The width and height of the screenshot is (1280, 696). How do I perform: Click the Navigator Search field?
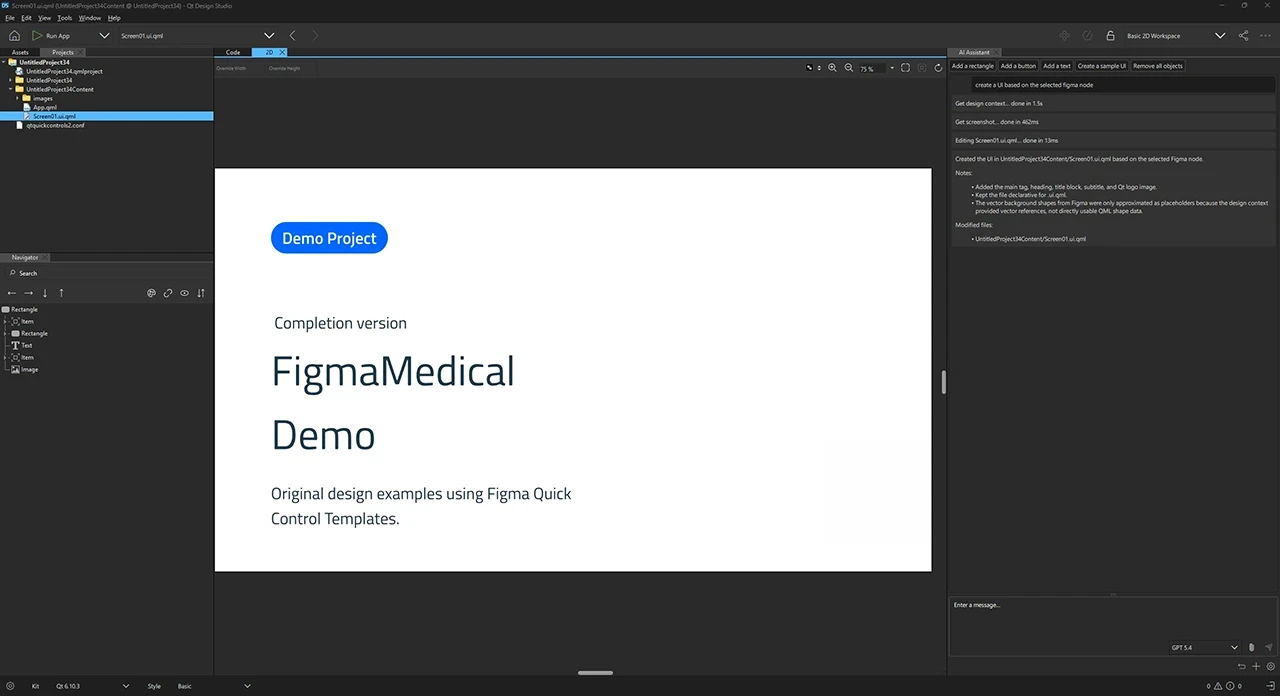[106, 273]
